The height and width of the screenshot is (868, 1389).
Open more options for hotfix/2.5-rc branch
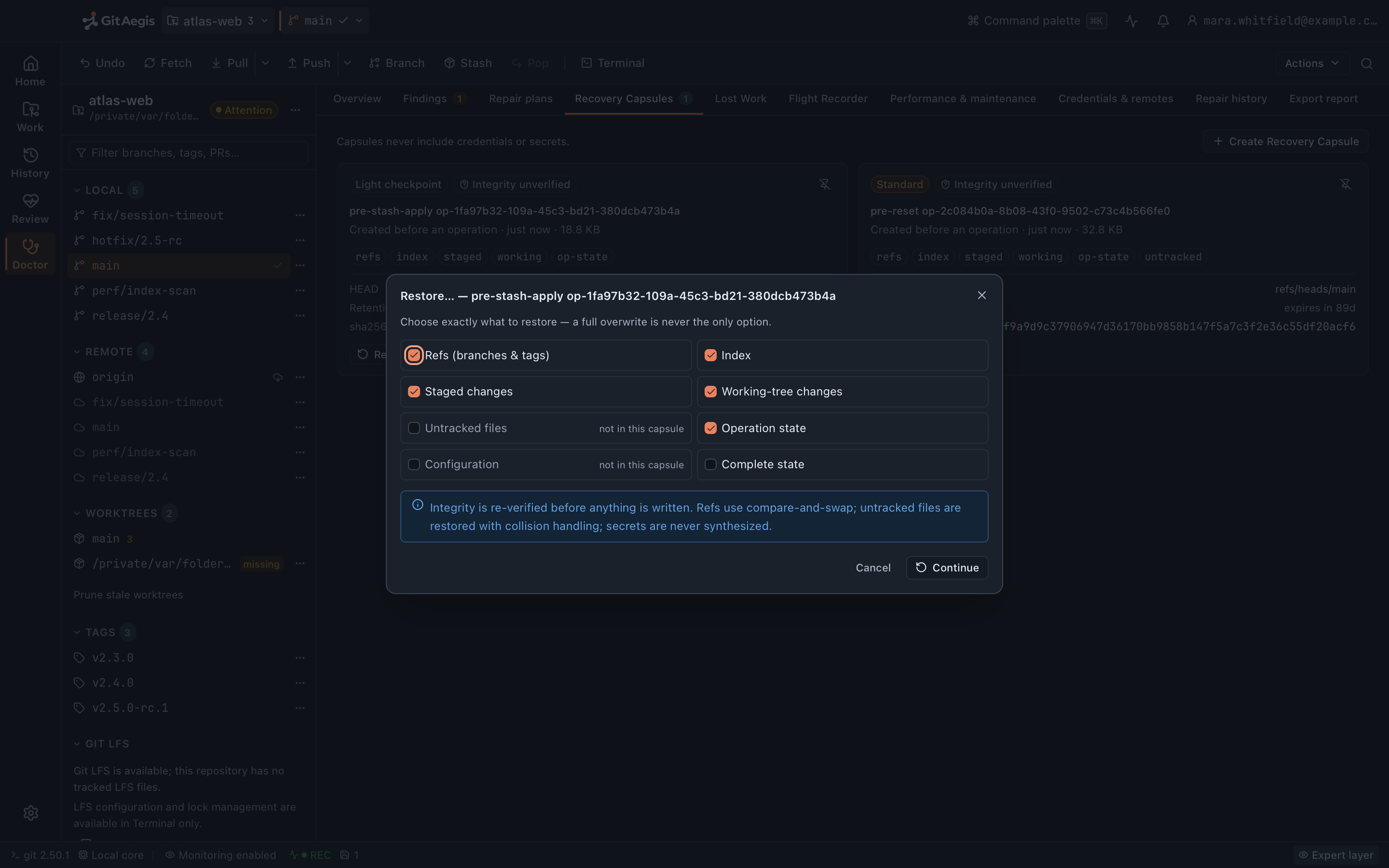pos(300,241)
